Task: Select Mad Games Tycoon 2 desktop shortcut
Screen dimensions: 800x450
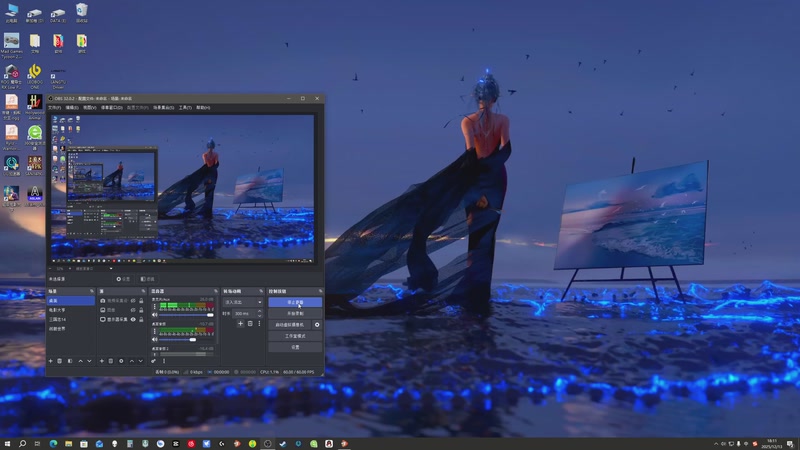Action: tap(11, 46)
